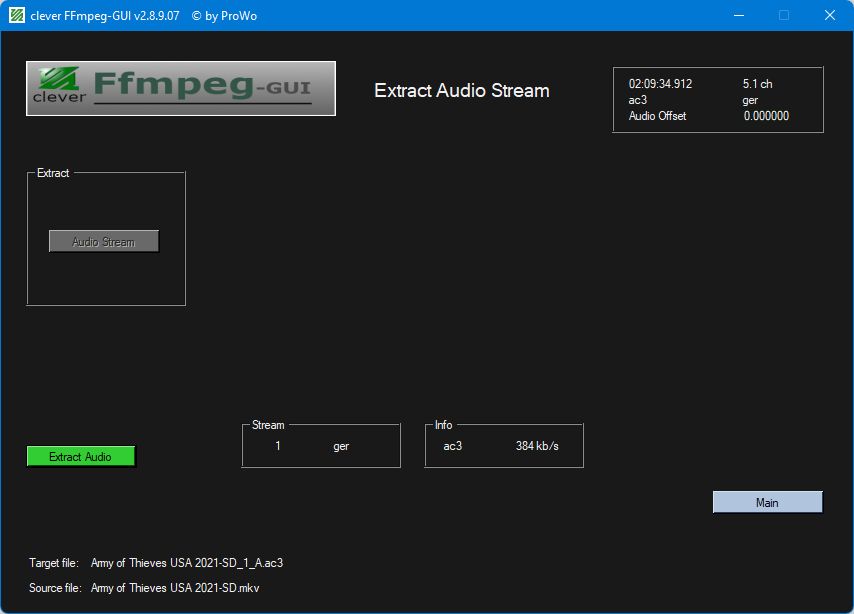Click the '5.1 ch' channel info

pos(757,84)
